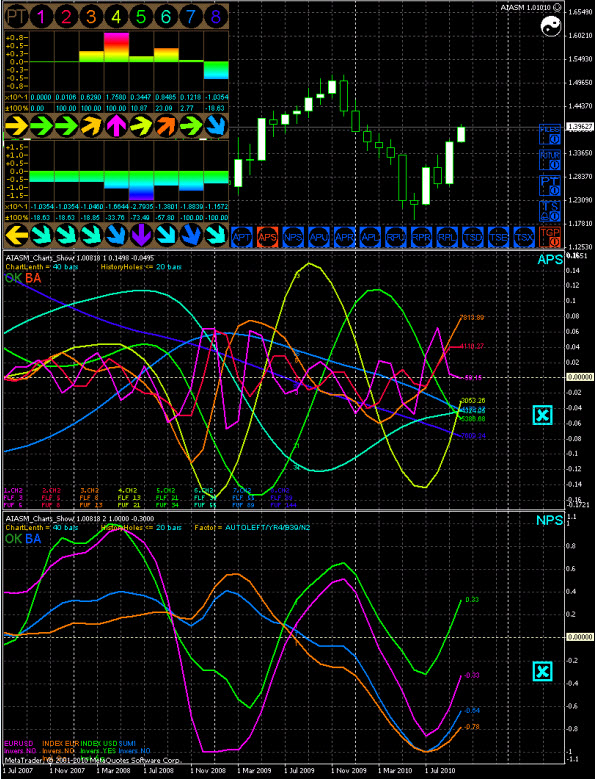The width and height of the screenshot is (595, 779).
Task: Click the 1.7580 value under column 4
Action: click(116, 97)
